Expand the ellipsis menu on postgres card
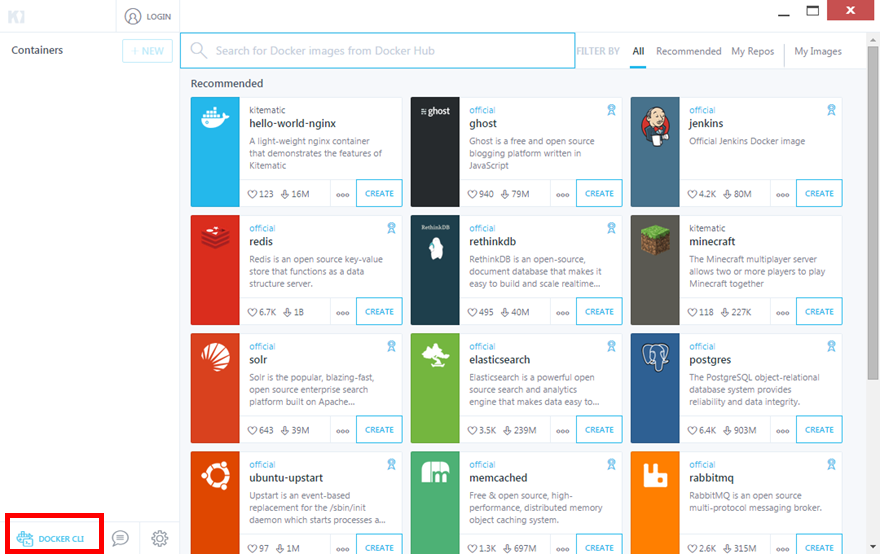The image size is (880, 554). click(782, 430)
